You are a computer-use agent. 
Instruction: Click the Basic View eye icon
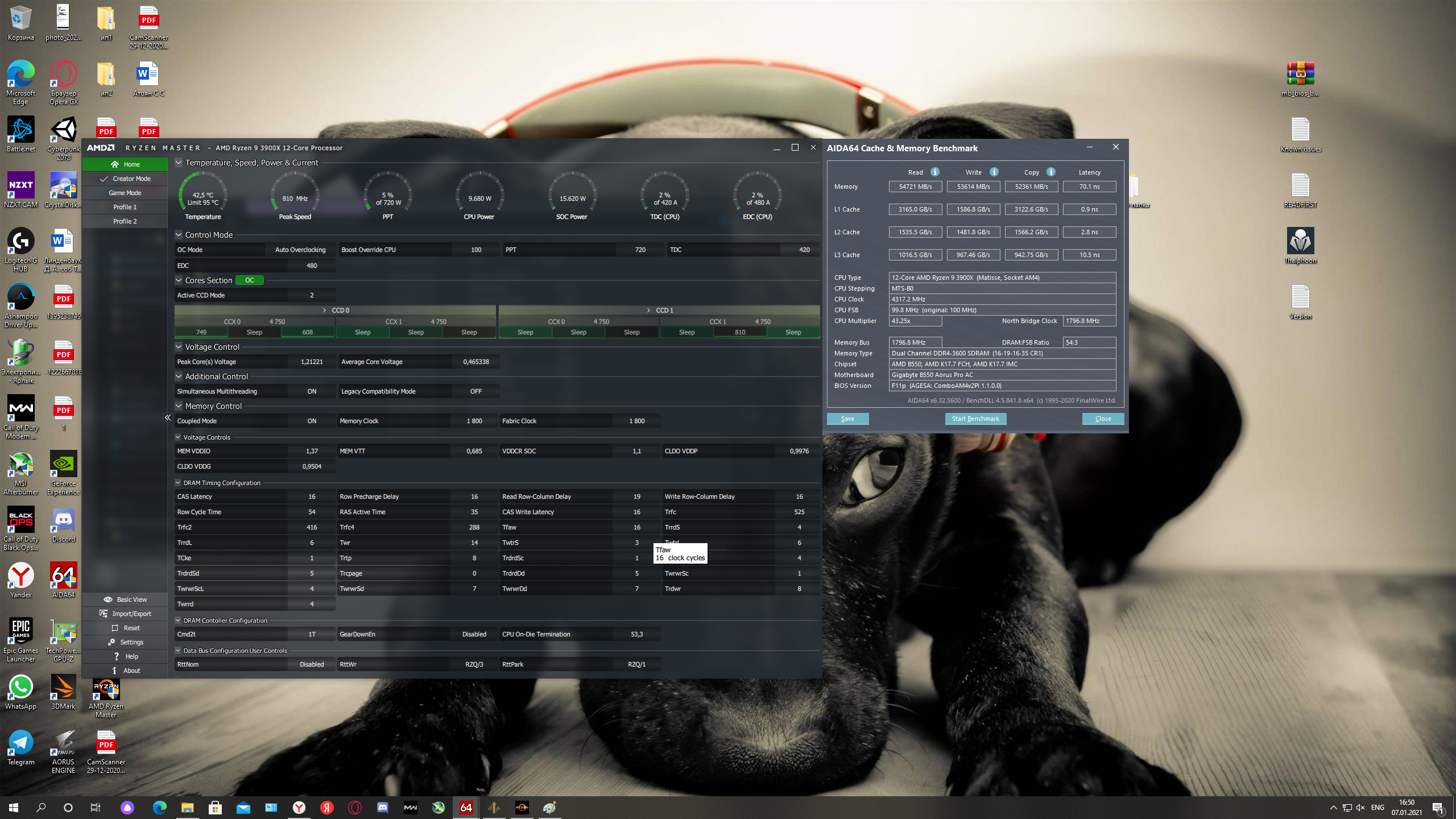[107, 599]
